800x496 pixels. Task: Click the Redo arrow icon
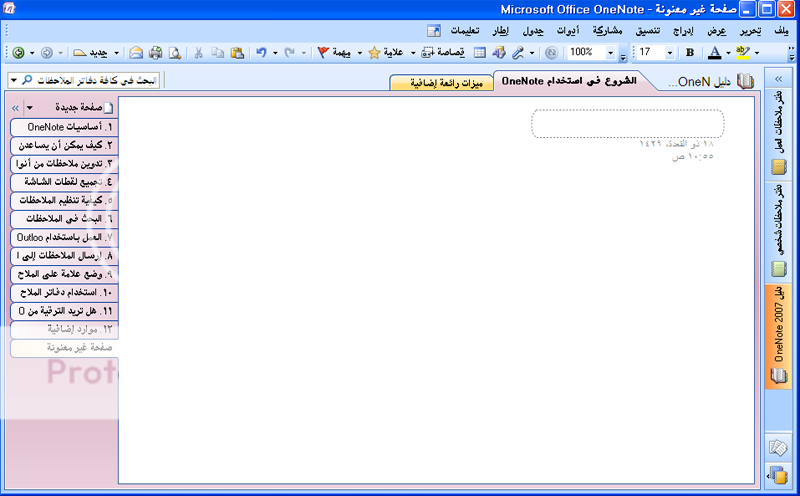click(290, 53)
